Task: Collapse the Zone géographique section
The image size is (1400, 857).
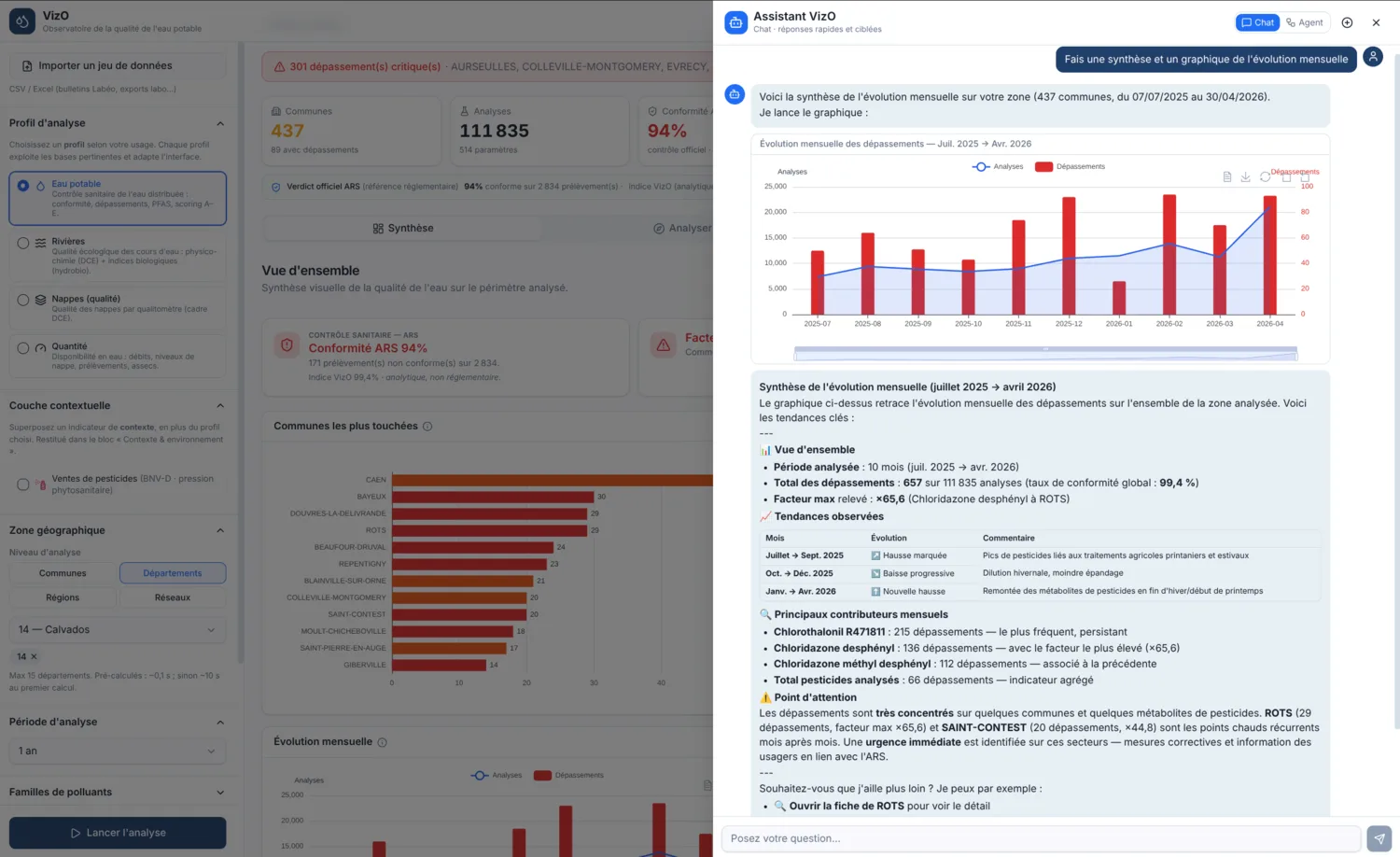Action: click(220, 531)
